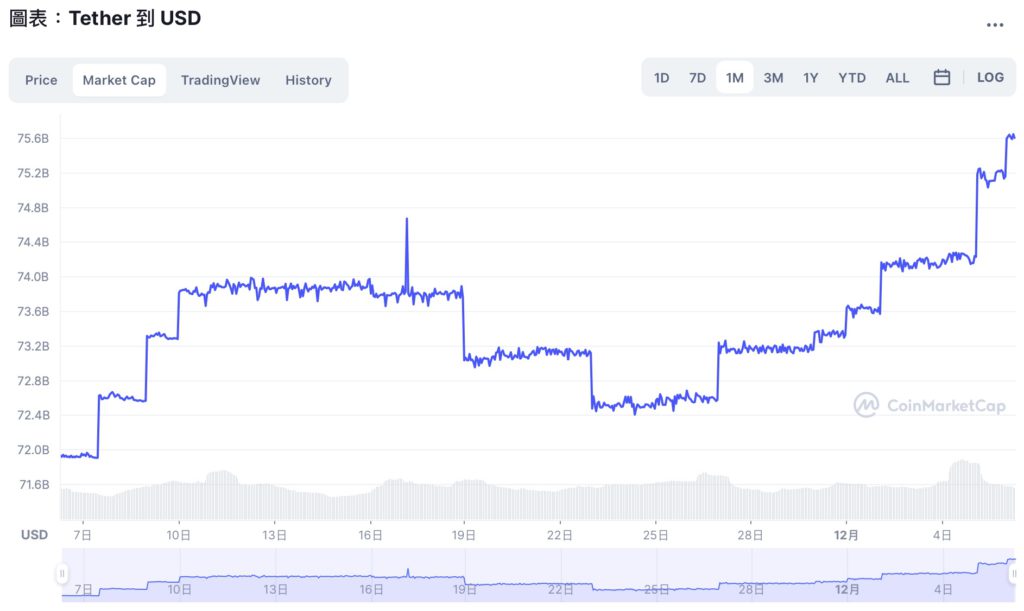Click the 7日 x-axis date label
The height and width of the screenshot is (611, 1024).
click(x=82, y=535)
